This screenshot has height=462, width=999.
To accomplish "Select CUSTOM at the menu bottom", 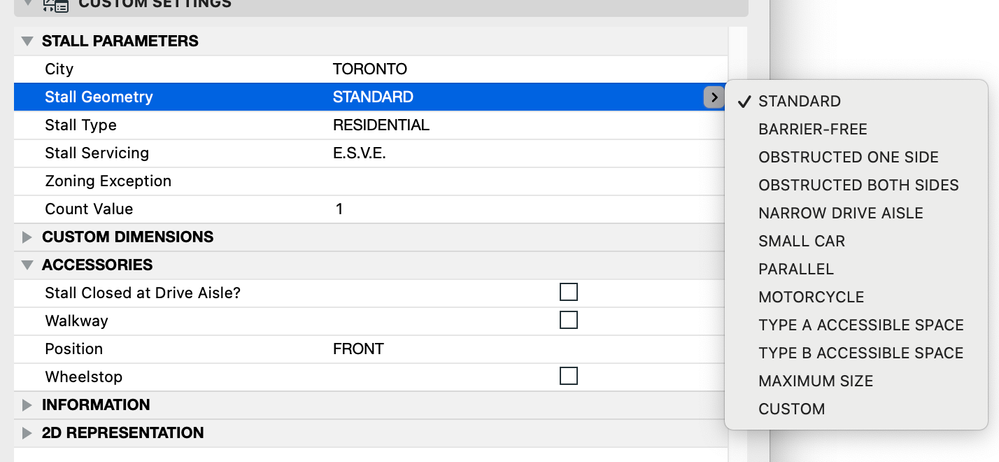I will pos(791,409).
